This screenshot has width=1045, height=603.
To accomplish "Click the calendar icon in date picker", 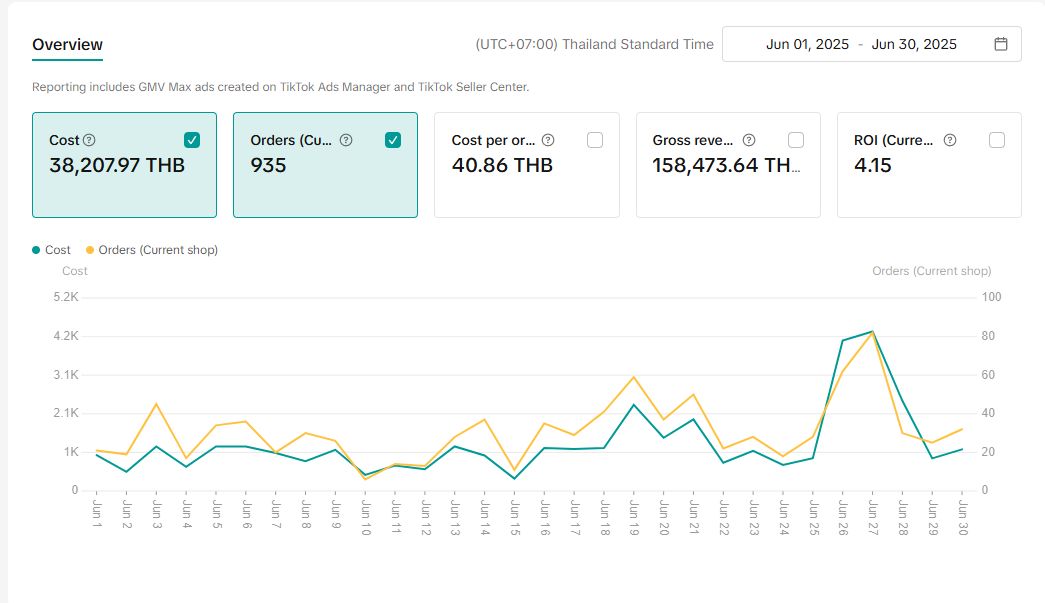I will [1001, 44].
